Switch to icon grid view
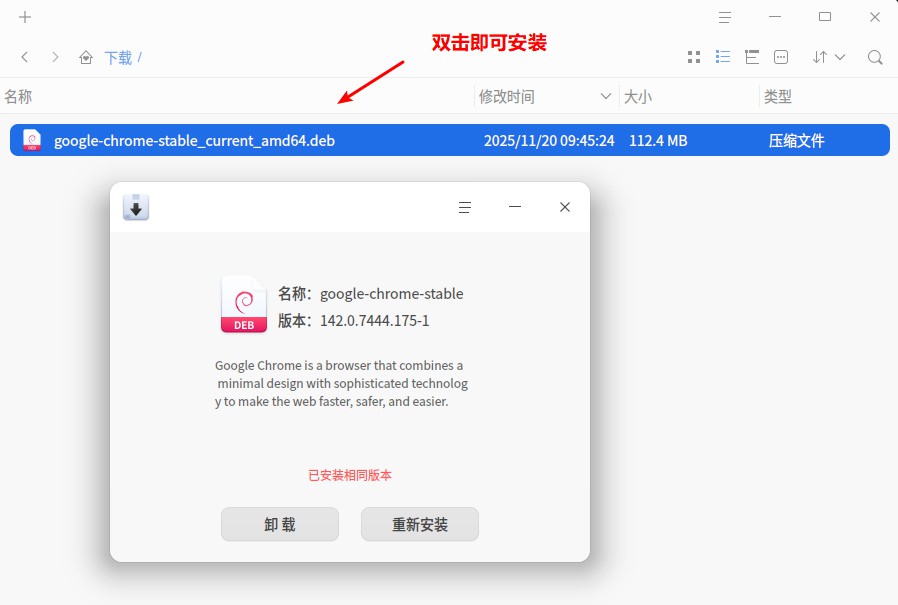This screenshot has height=605, width=898. (x=694, y=57)
